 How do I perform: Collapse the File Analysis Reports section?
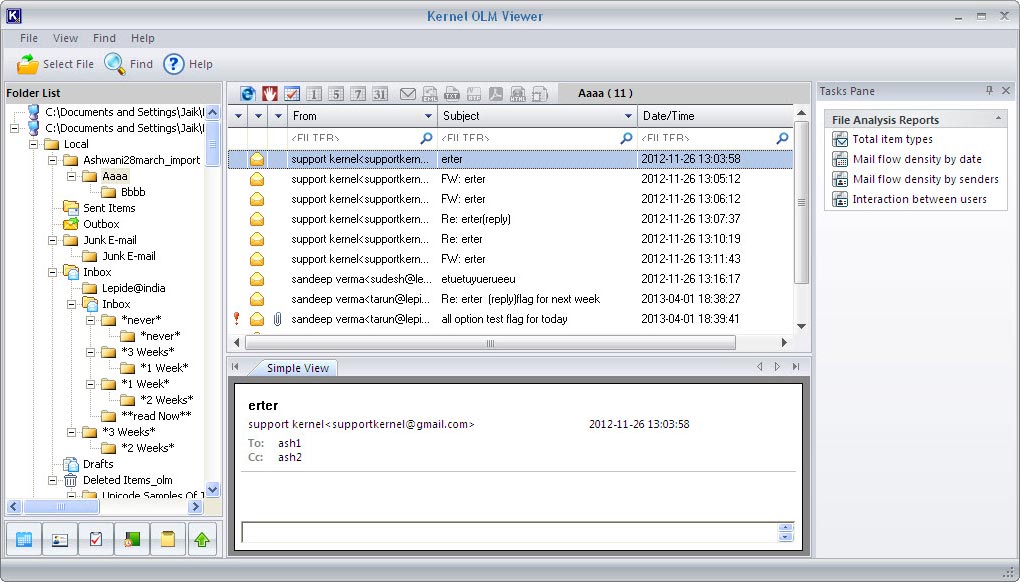pos(998,118)
